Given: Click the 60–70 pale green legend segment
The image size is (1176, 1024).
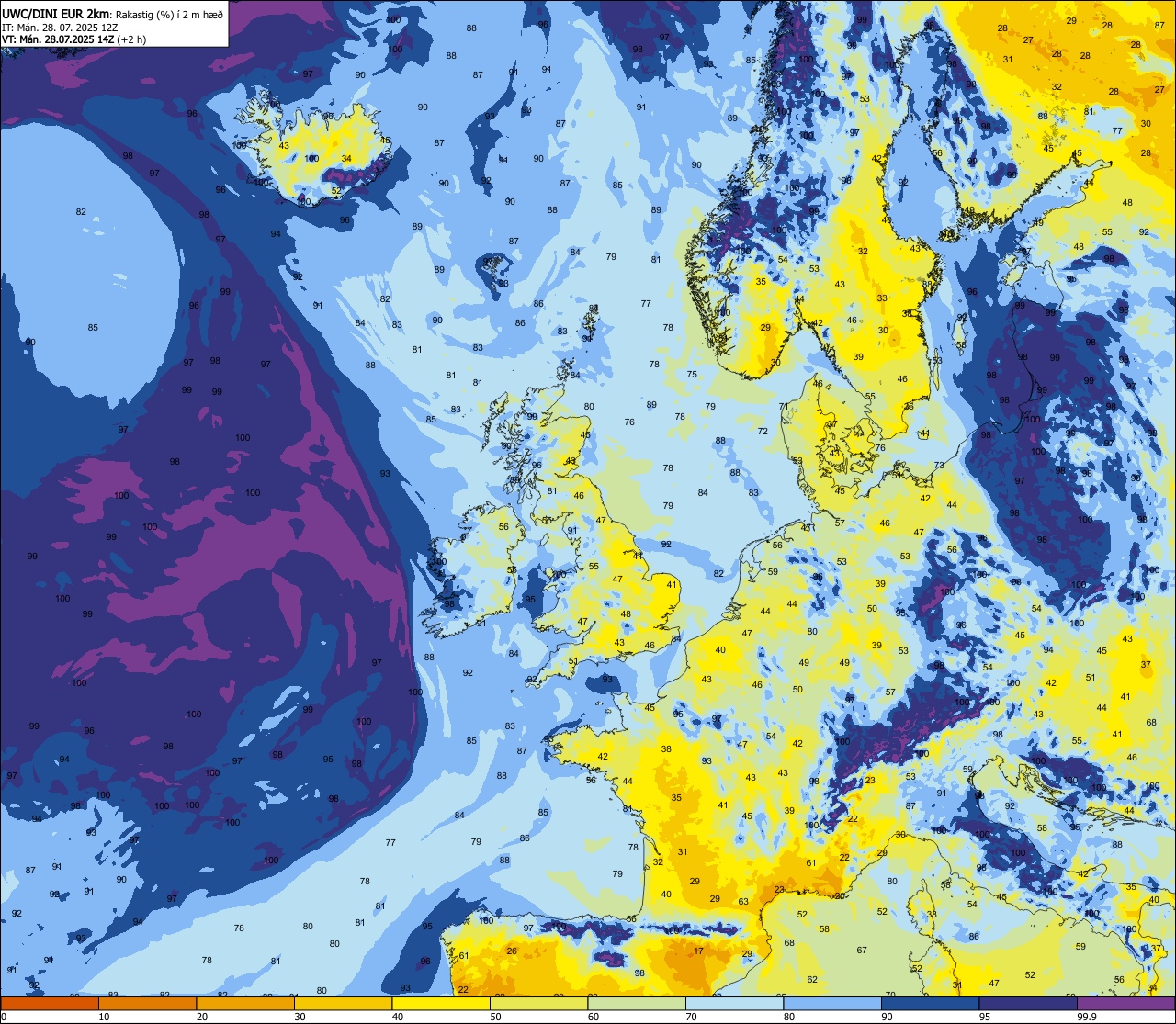Looking at the screenshot, I should click(637, 1003).
